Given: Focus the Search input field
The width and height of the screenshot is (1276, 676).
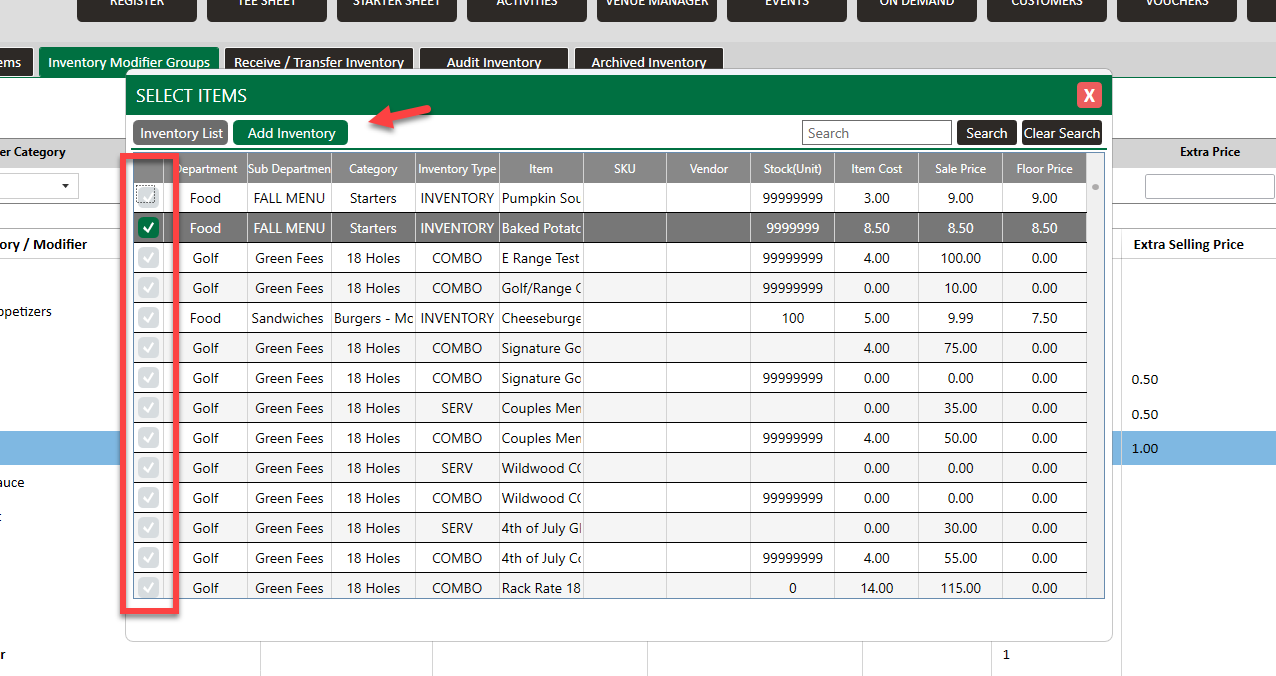Looking at the screenshot, I should click(x=876, y=133).
